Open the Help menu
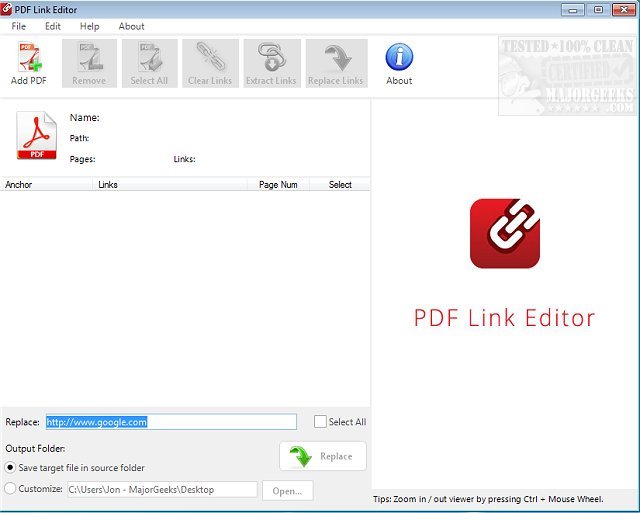The image size is (640, 513). [x=89, y=26]
